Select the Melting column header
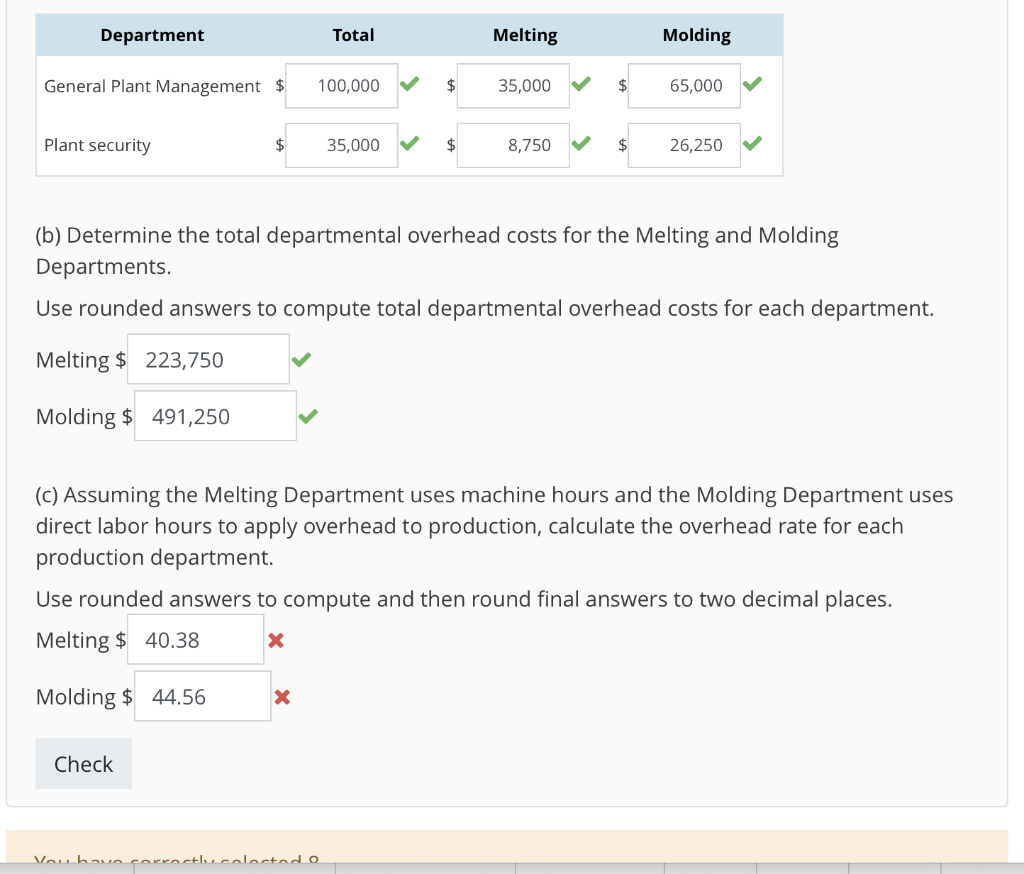Screen dimensions: 1024x874 [525, 35]
